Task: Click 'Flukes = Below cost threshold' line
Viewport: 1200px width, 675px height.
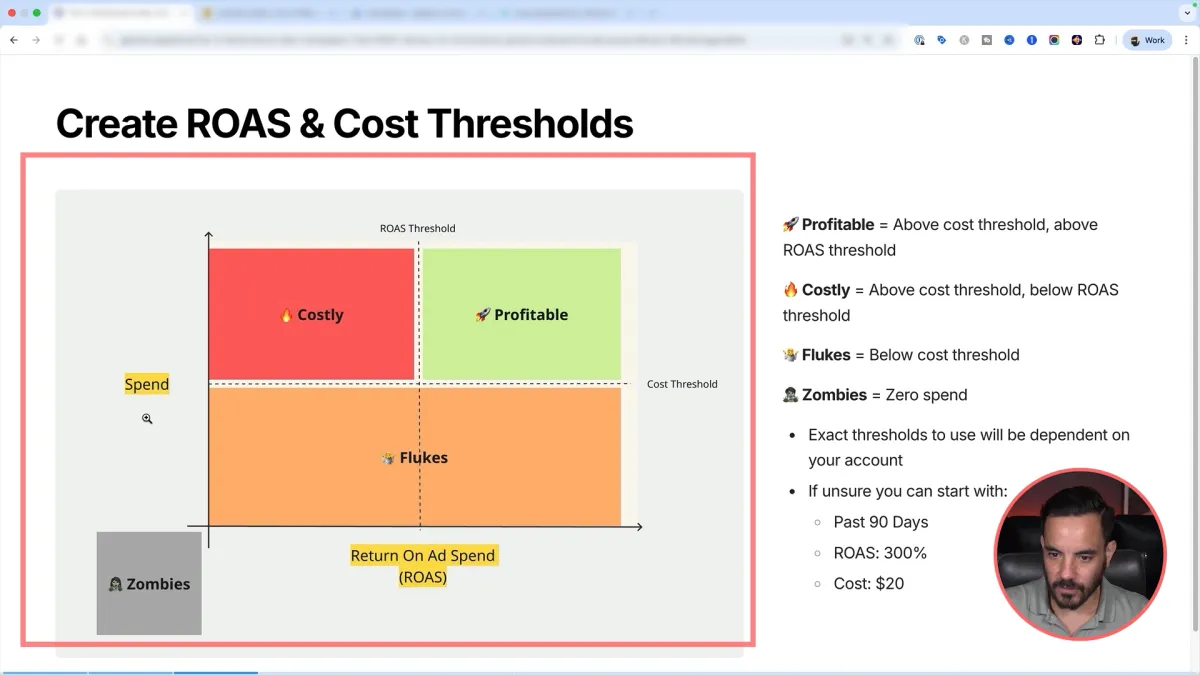Action: (901, 355)
